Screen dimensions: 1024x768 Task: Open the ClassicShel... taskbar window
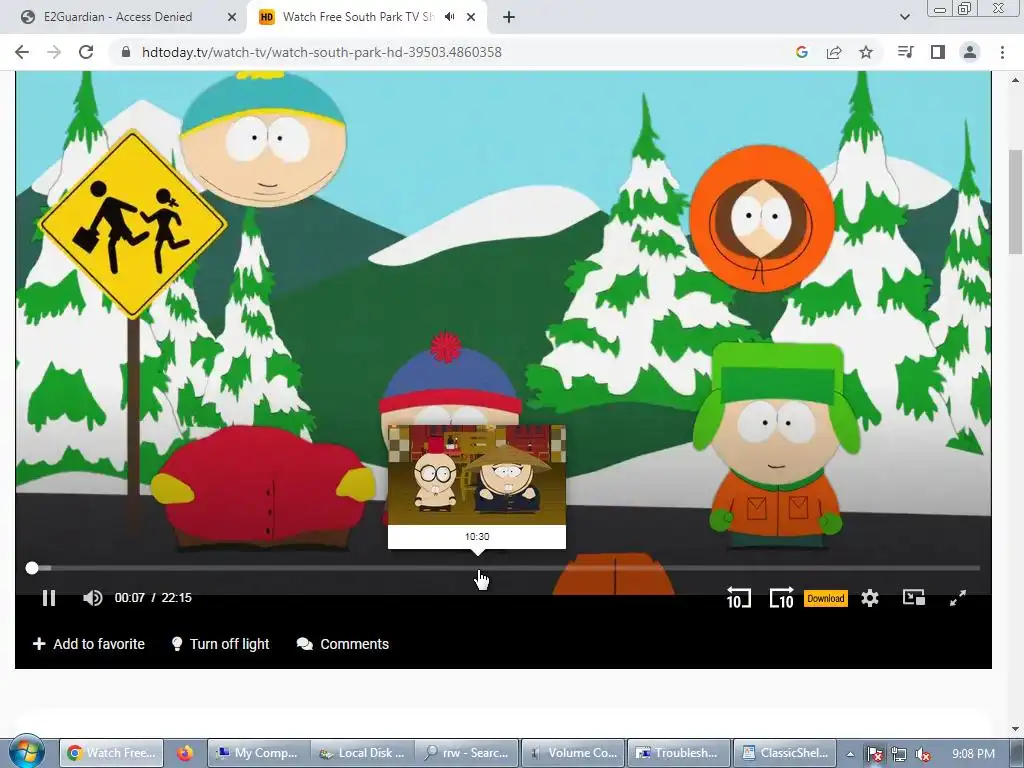(x=785, y=753)
